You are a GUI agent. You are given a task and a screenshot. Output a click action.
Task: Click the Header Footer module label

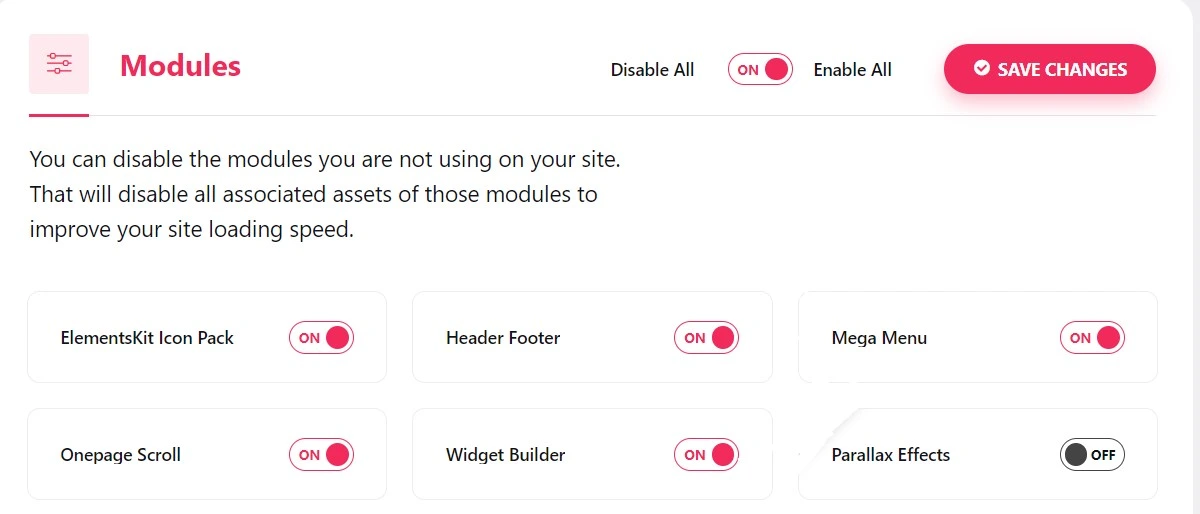[503, 338]
